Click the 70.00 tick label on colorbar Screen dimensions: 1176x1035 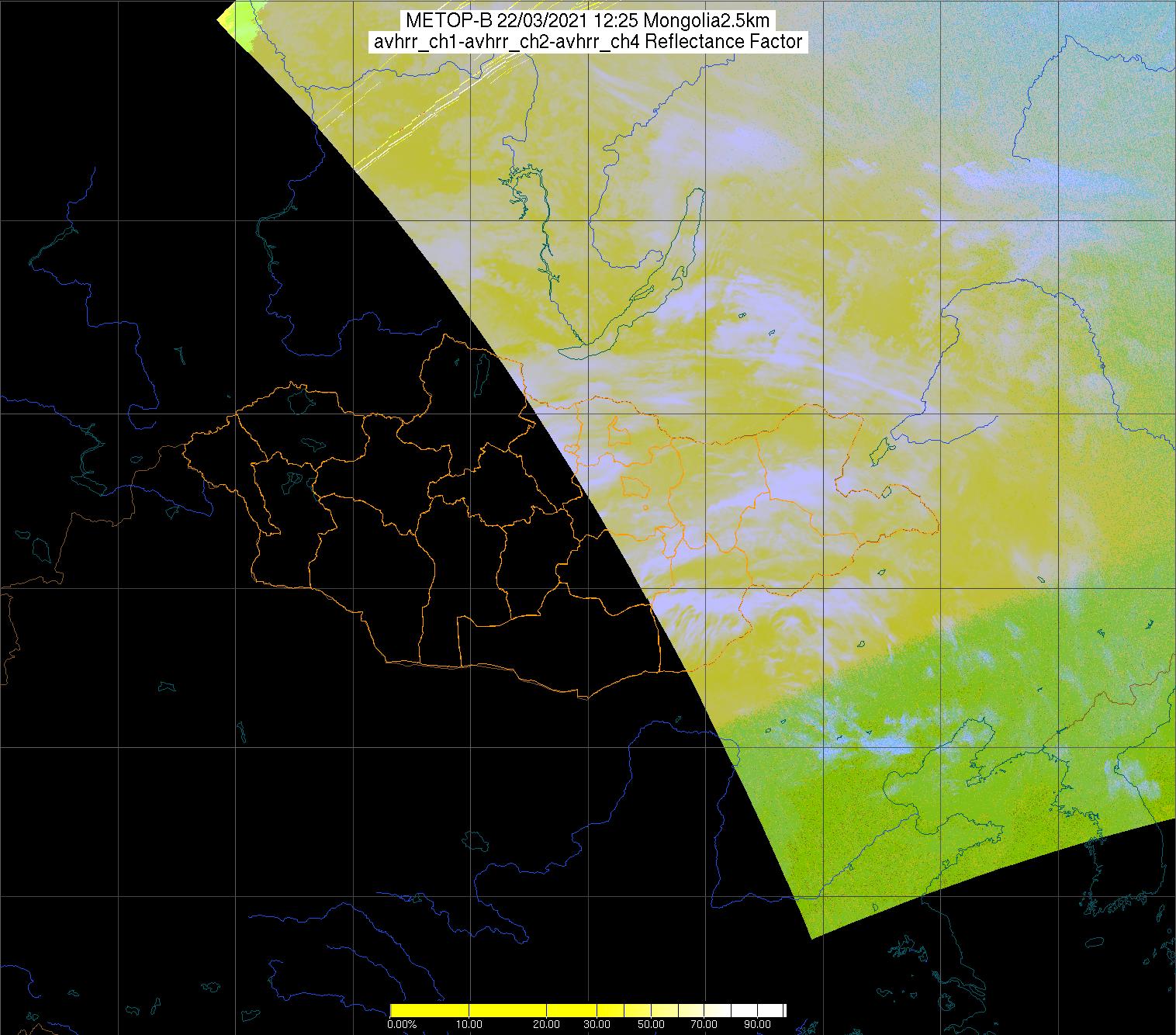tap(703, 1025)
